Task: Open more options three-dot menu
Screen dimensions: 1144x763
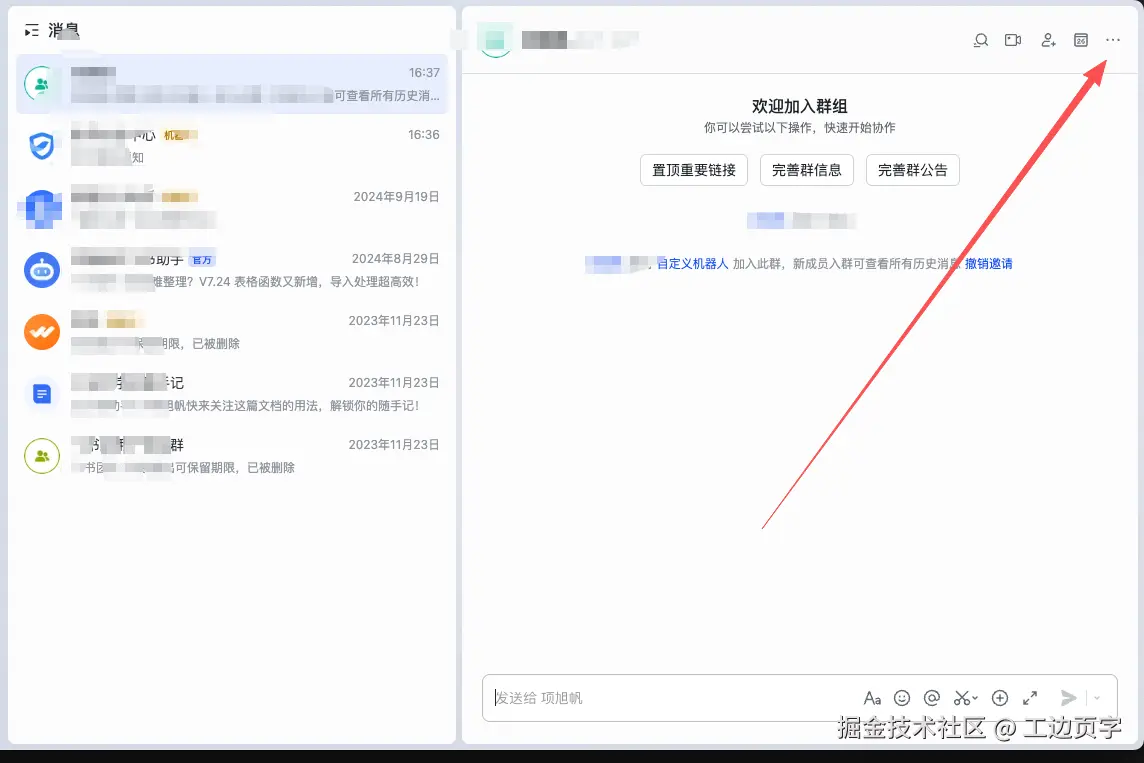Action: coord(1113,40)
